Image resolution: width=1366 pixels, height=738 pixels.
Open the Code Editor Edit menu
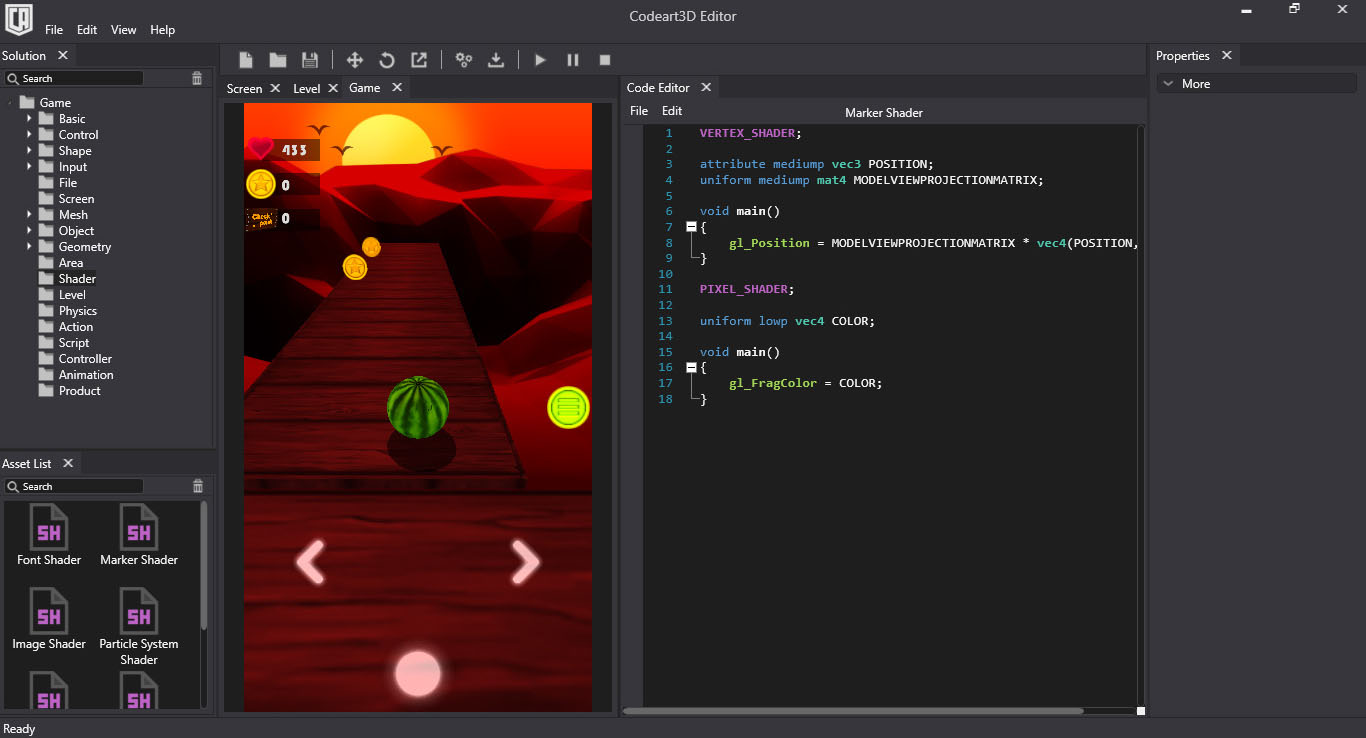(x=672, y=111)
